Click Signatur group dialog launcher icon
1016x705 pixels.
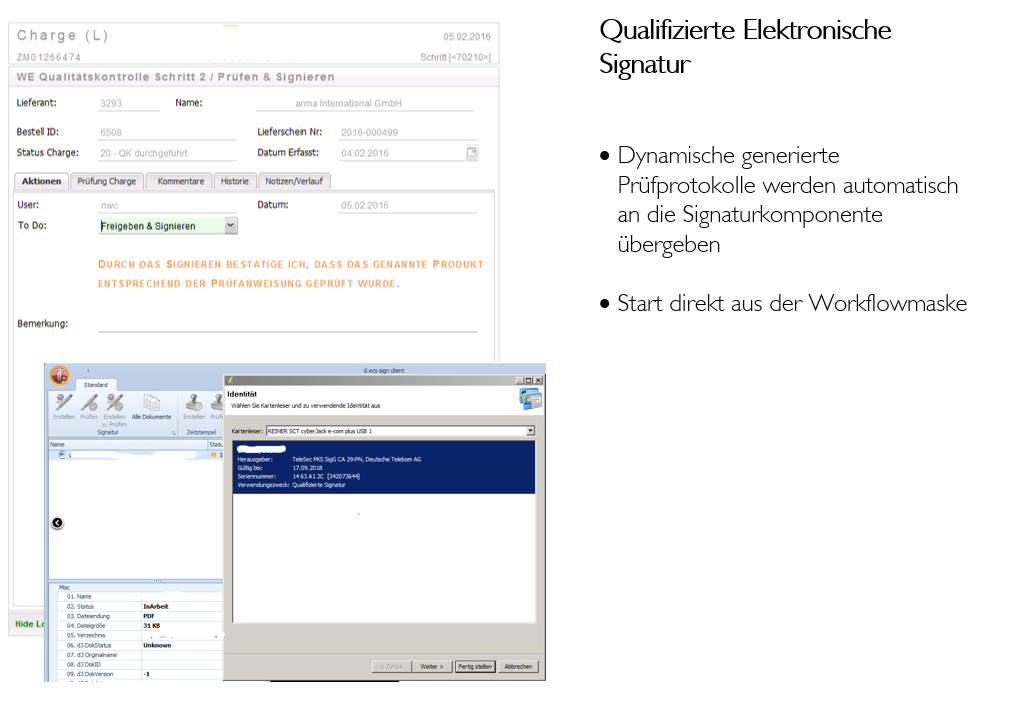(x=173, y=432)
